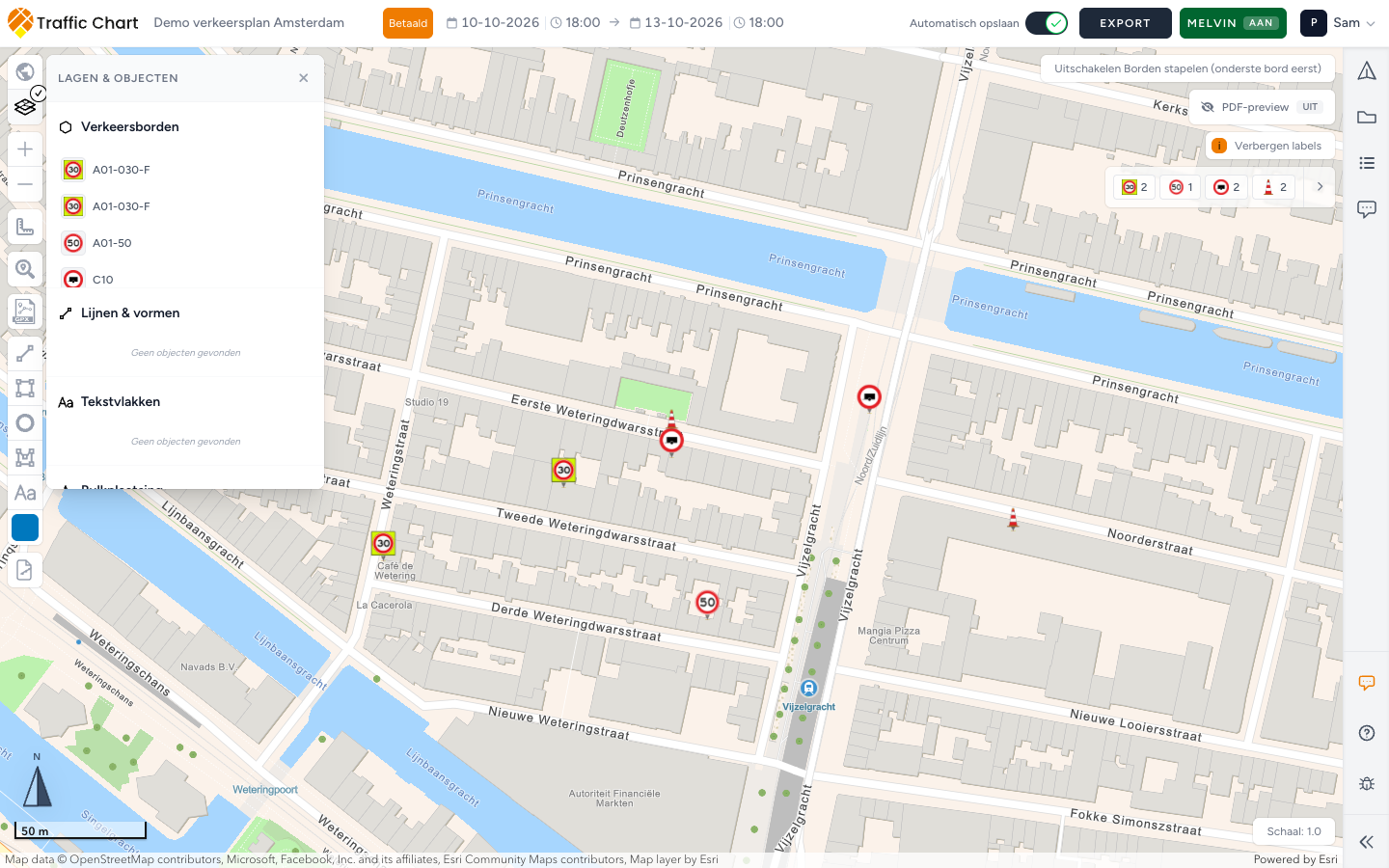Select the polygon drawing tool
1389x868 pixels.
coord(25,458)
